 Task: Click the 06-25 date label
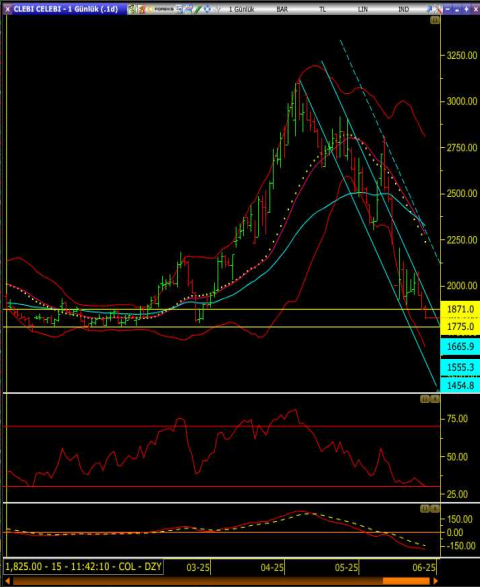coord(424,568)
